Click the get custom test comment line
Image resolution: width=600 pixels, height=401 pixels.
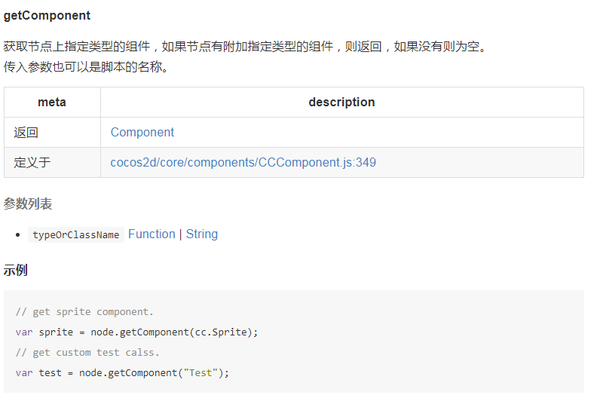pyautogui.click(x=87, y=352)
